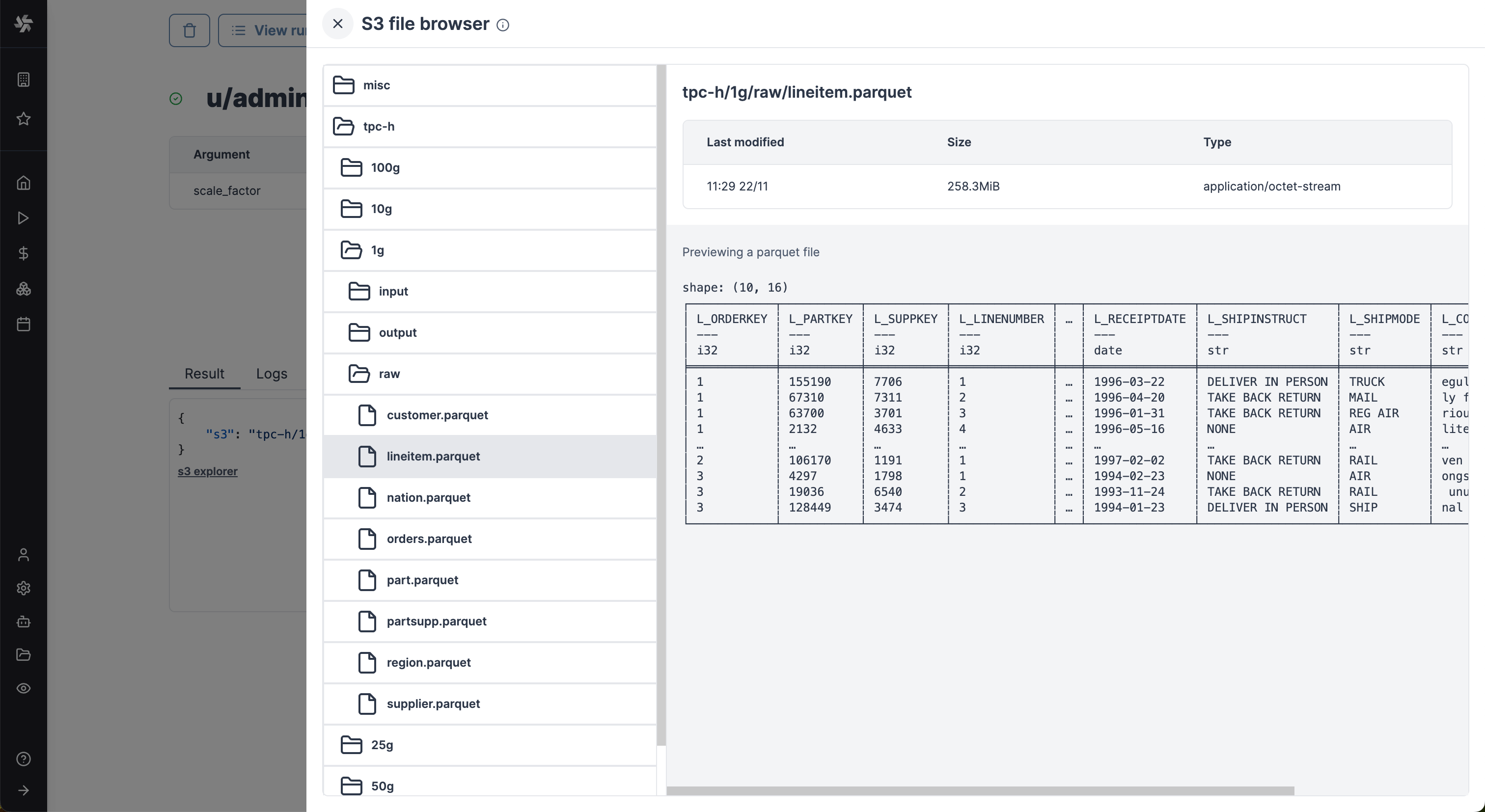Click the green status indicator icon
The height and width of the screenshot is (812, 1485).
[x=176, y=98]
